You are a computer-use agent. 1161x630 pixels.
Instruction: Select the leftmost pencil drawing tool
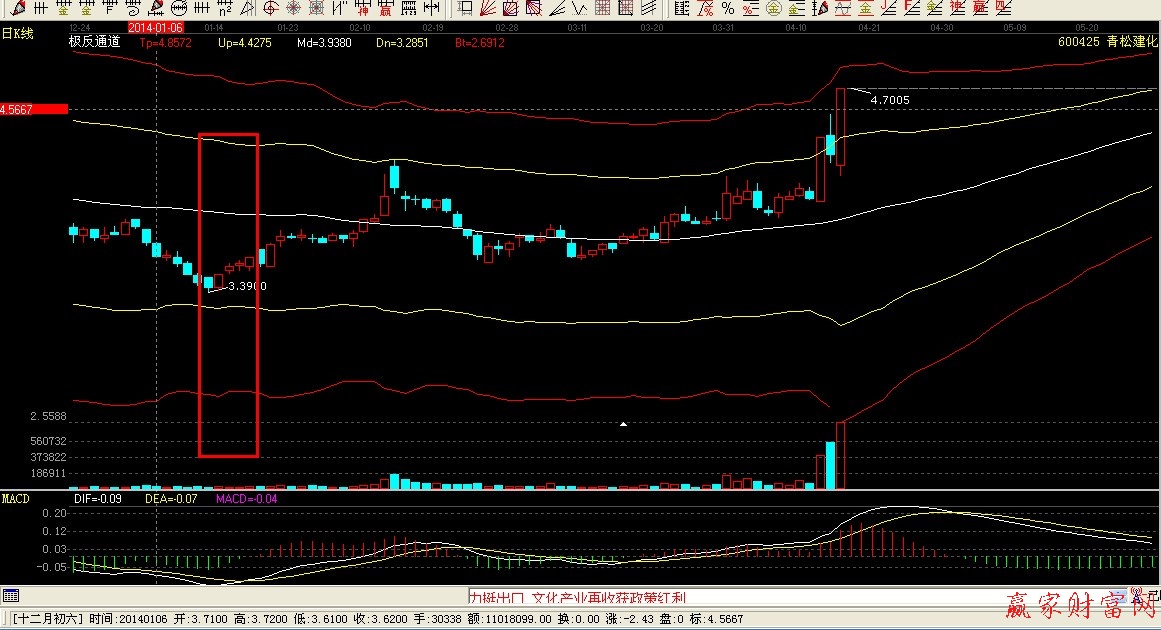[x=18, y=8]
